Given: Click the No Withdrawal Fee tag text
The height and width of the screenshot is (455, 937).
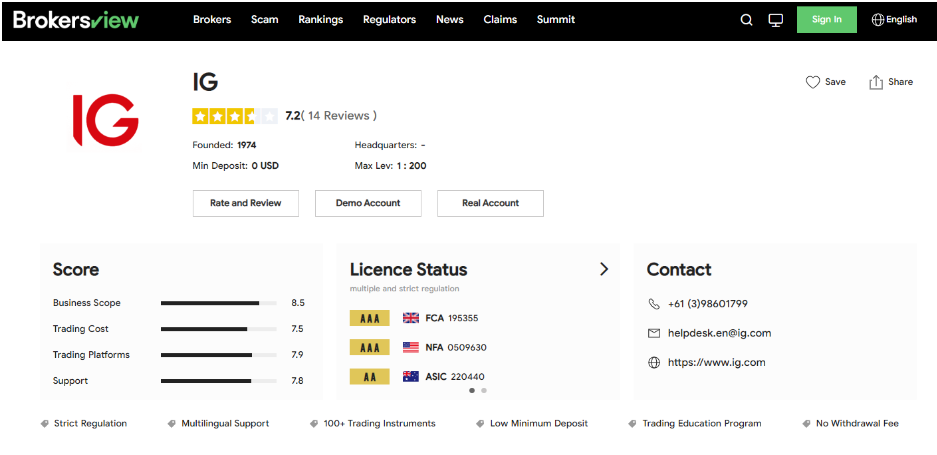Looking at the screenshot, I should click(858, 423).
